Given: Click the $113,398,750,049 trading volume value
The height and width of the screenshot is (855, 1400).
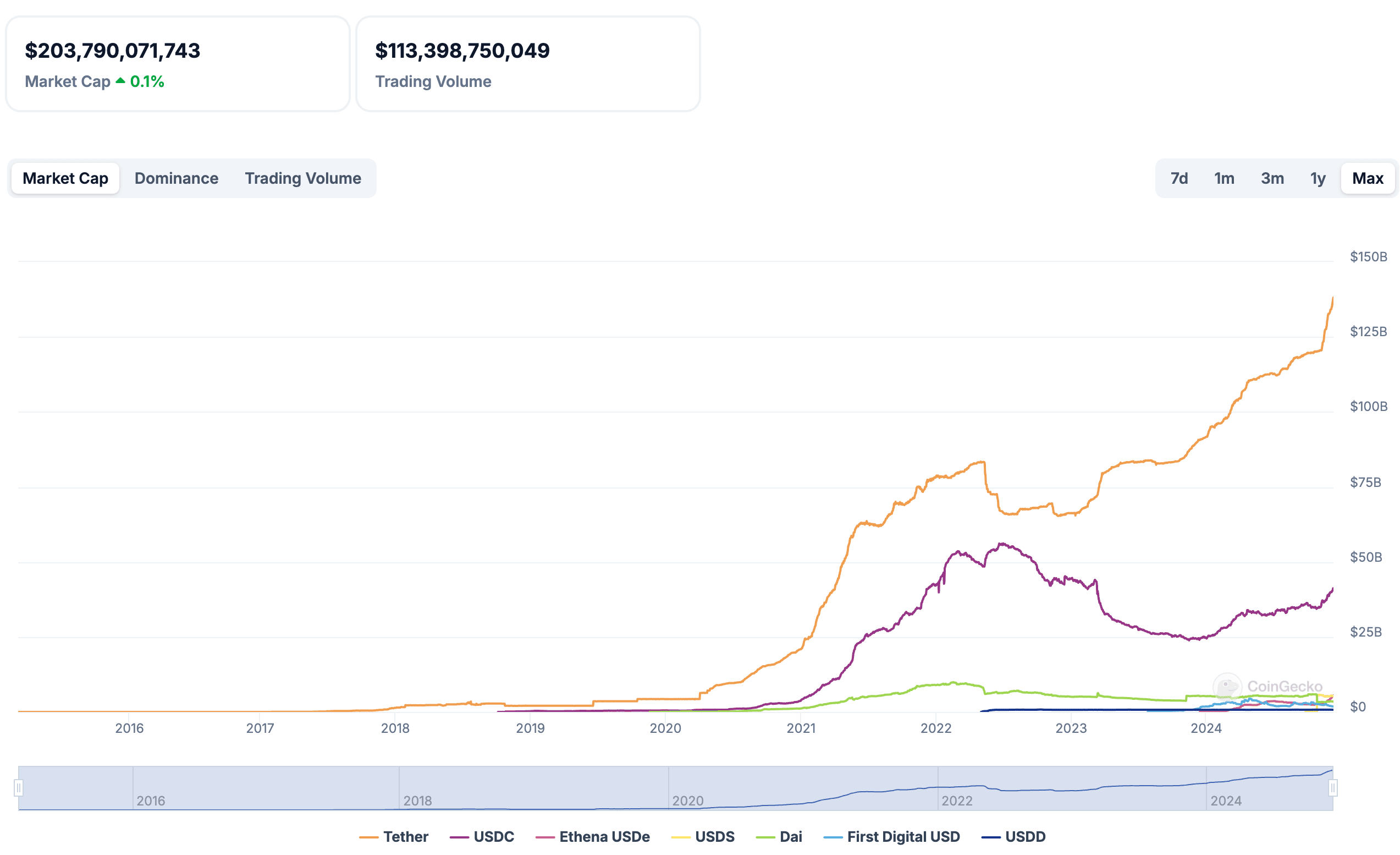Looking at the screenshot, I should click(462, 51).
